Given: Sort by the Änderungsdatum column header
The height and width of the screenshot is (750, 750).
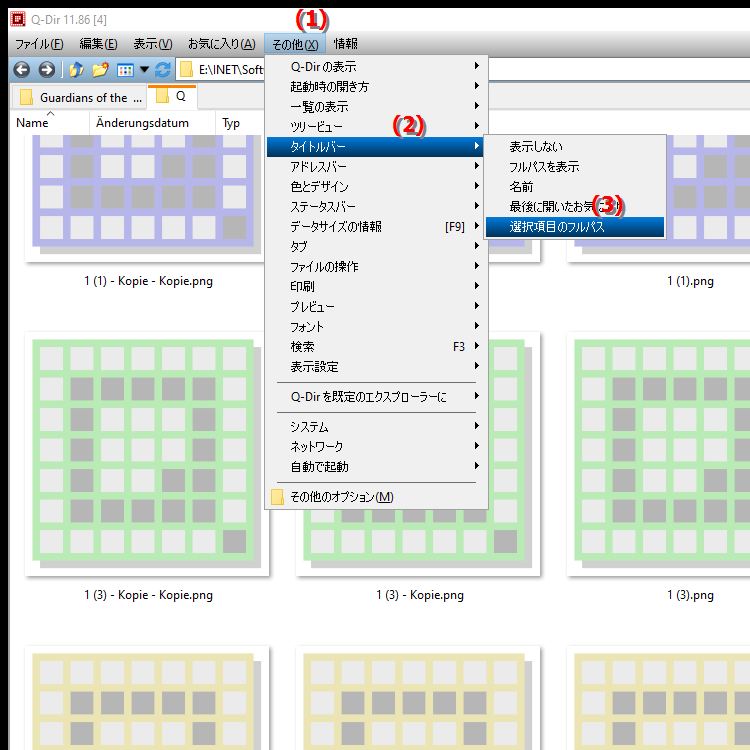Looking at the screenshot, I should point(152,123).
